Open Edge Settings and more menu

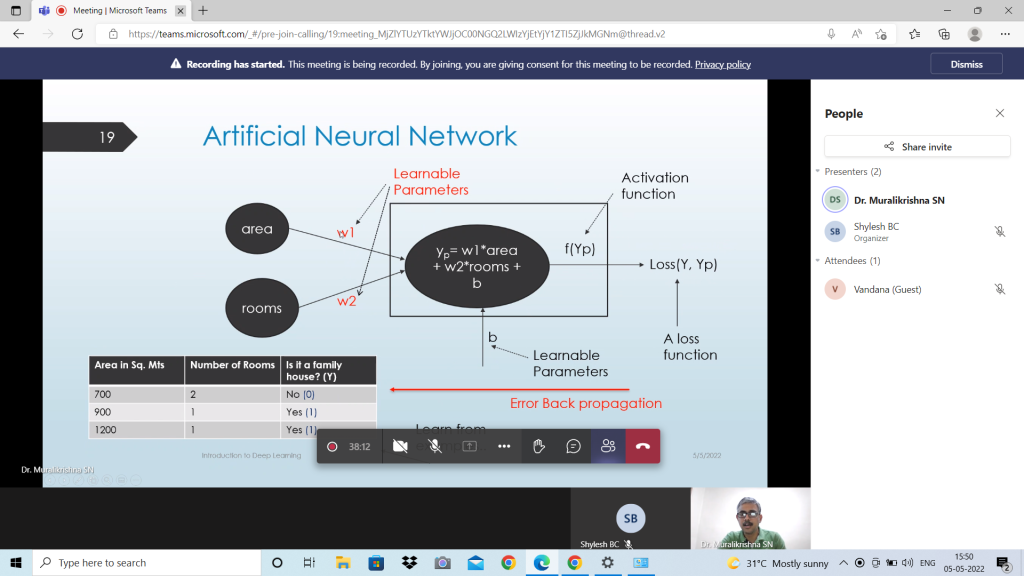(x=1005, y=34)
